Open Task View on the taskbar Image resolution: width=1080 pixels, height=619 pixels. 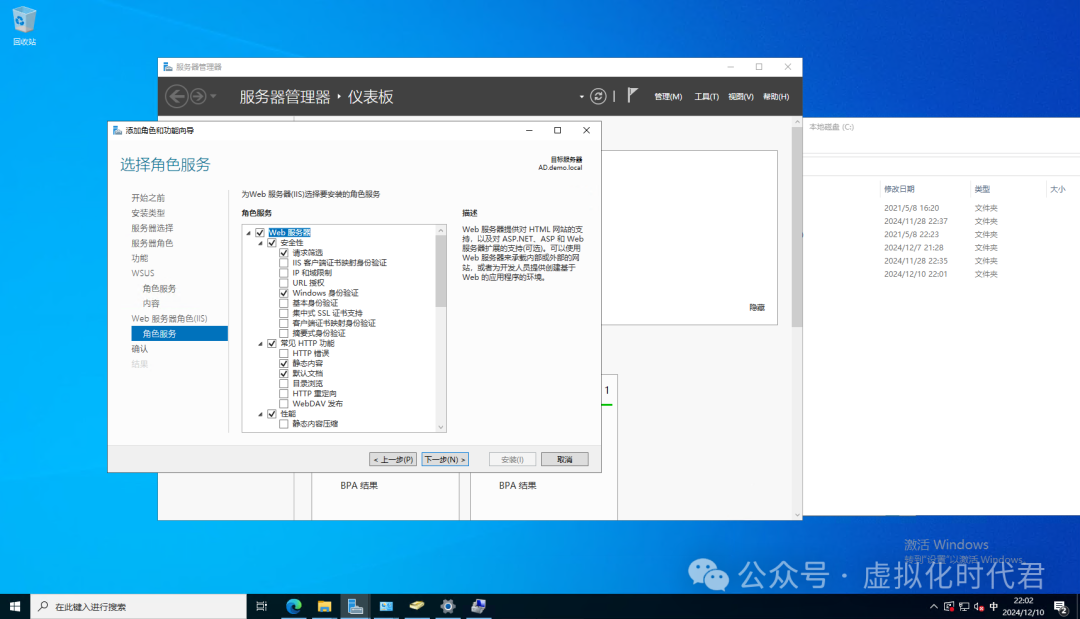(x=262, y=607)
